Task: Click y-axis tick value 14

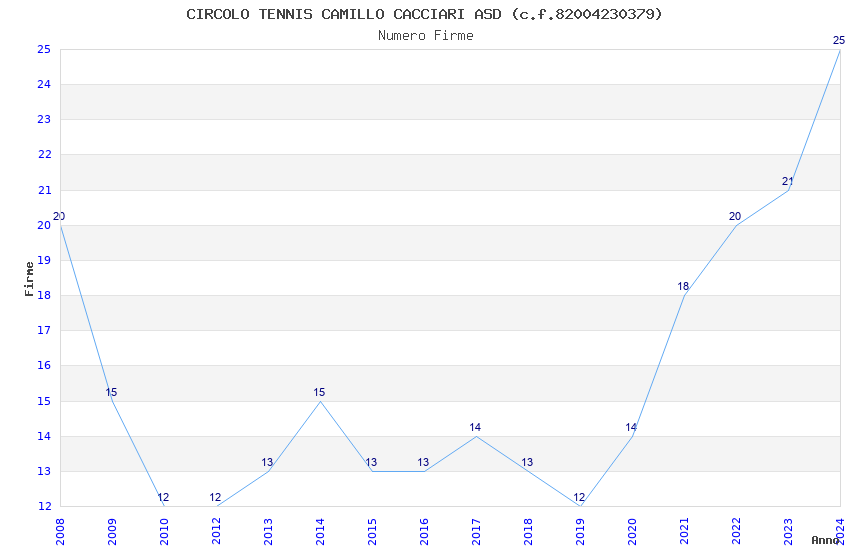Action: [x=44, y=436]
